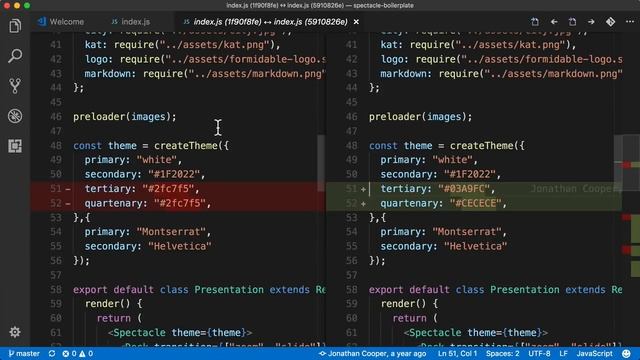Click right pane secondary "Helvetica" line
The height and width of the screenshot is (360, 640).
pyautogui.click(x=444, y=246)
